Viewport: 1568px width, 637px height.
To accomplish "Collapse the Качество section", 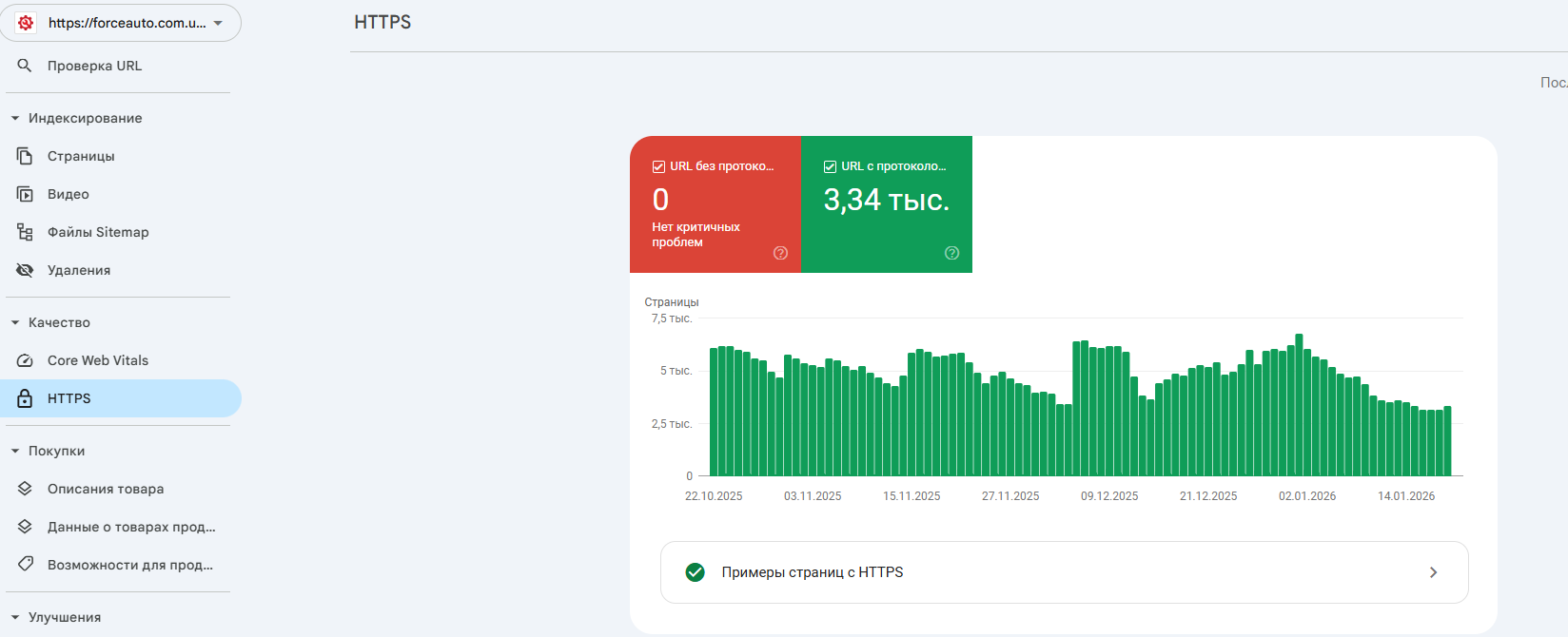I will [x=15, y=322].
